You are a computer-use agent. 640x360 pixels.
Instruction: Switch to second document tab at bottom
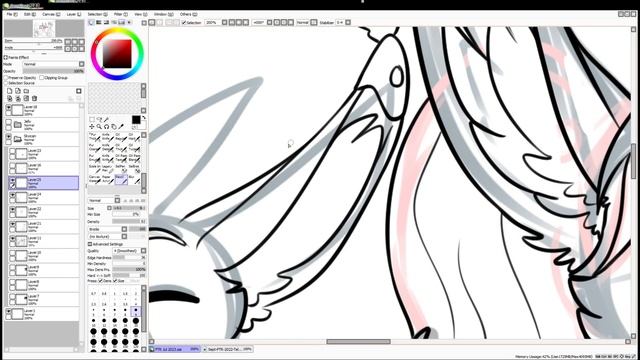coord(227,349)
